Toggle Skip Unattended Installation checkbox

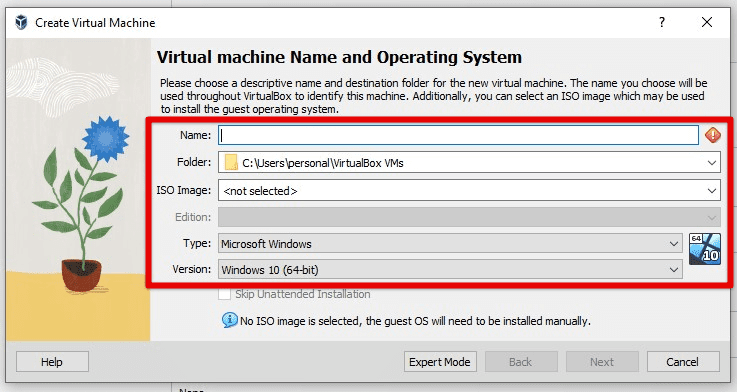(x=225, y=294)
